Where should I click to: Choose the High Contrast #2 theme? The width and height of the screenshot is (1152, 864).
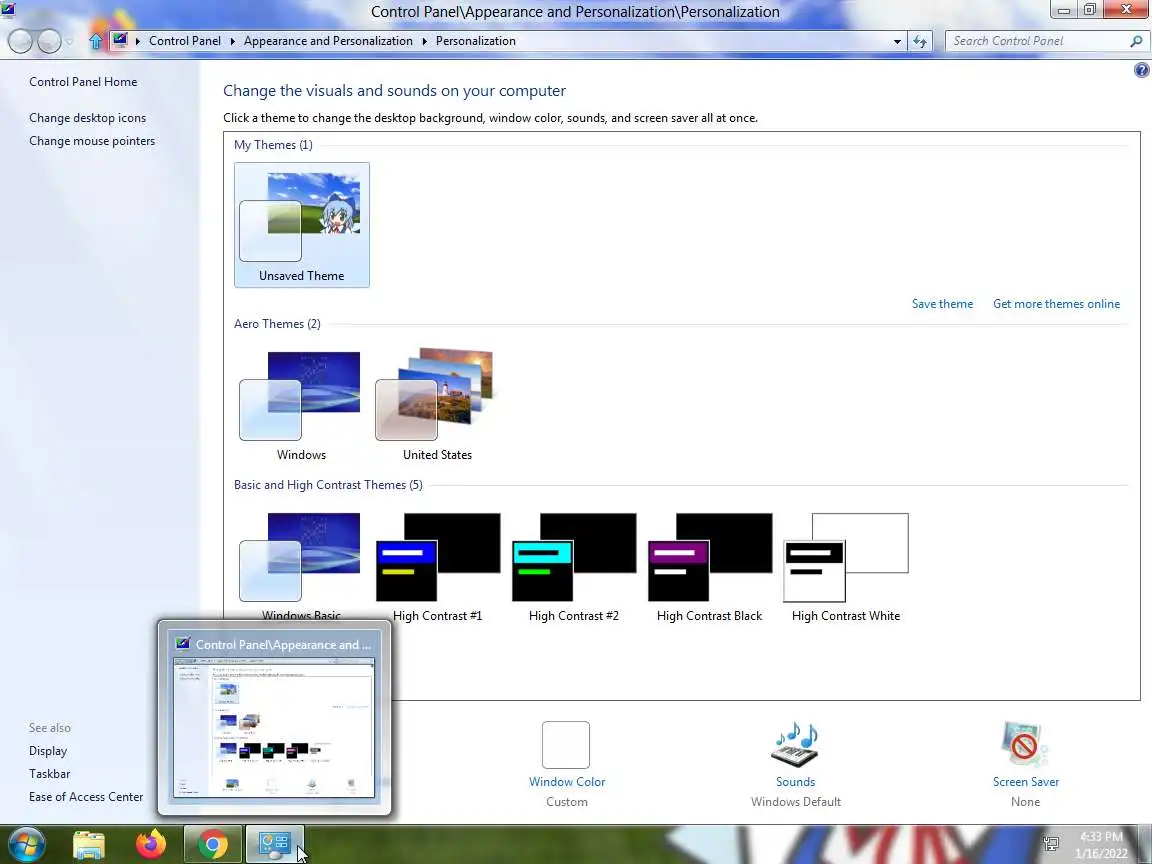coord(574,566)
